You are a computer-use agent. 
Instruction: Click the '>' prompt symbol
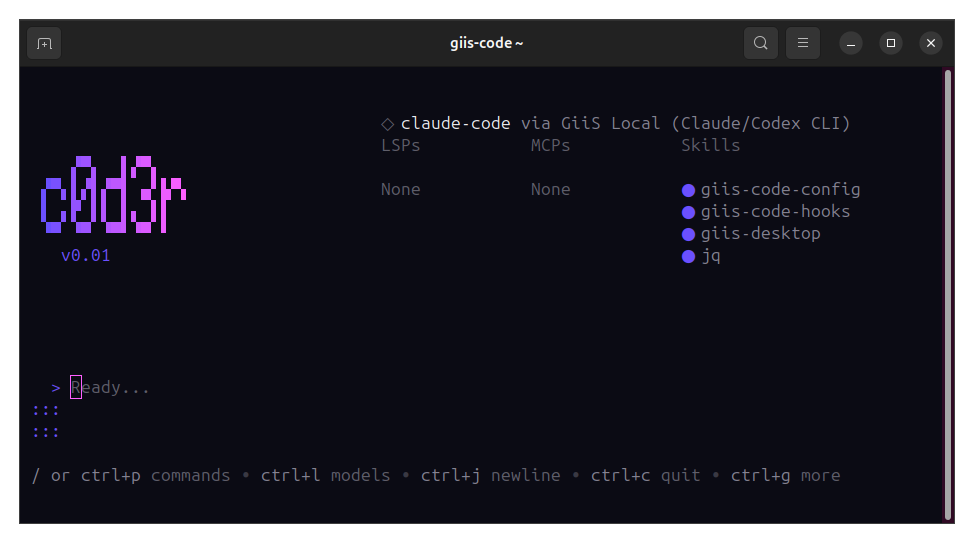(56, 388)
